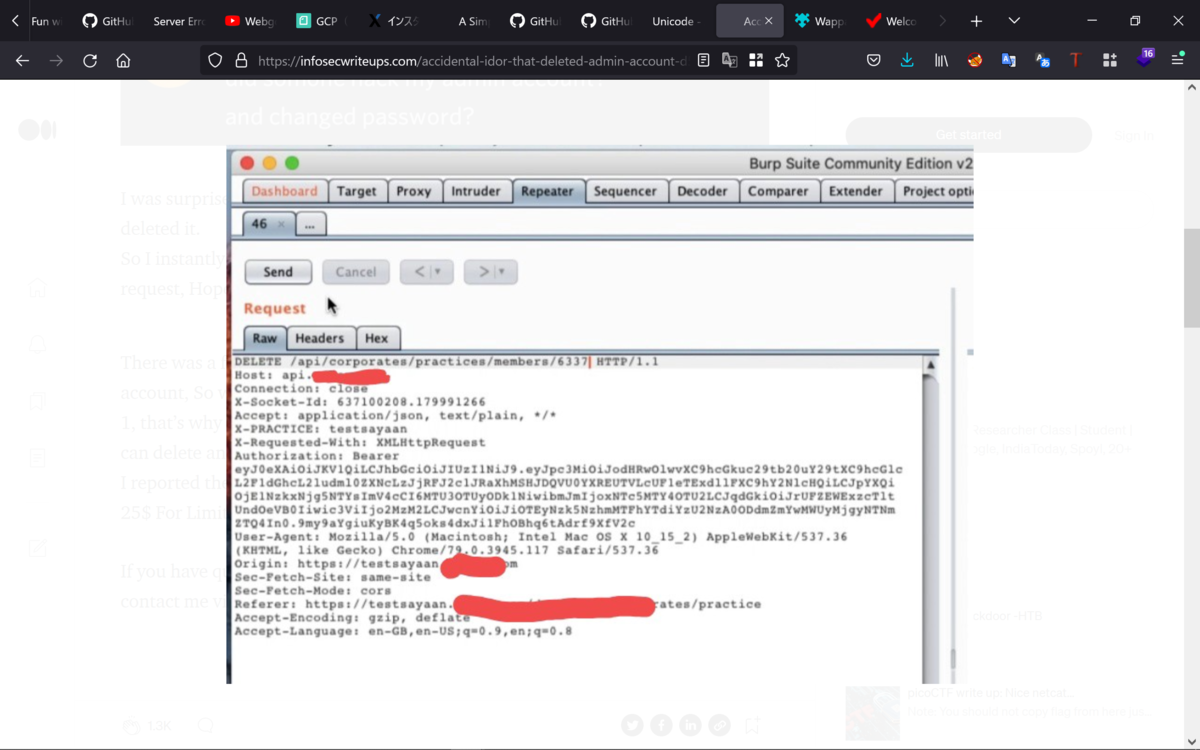Save page to Pocket
1200x750 pixels.
click(x=874, y=61)
